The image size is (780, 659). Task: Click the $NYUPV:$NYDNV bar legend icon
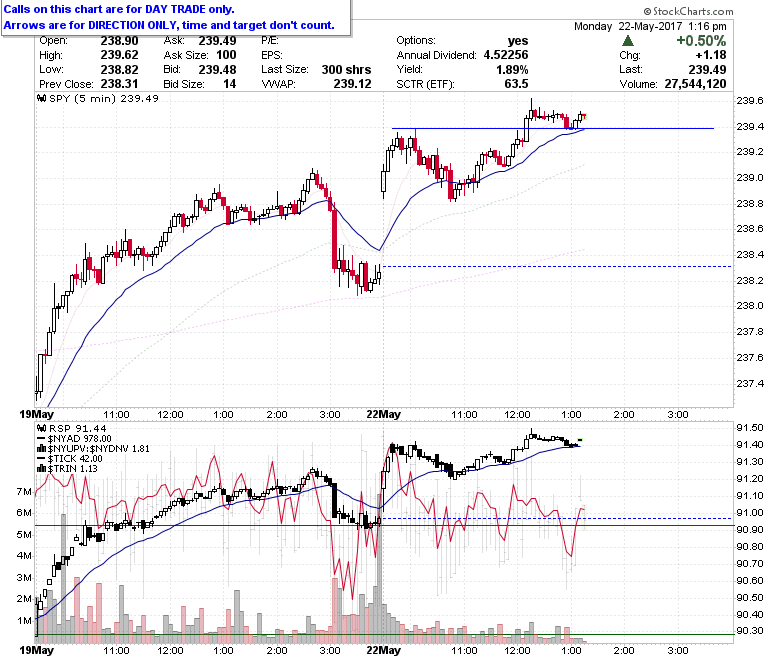point(42,449)
